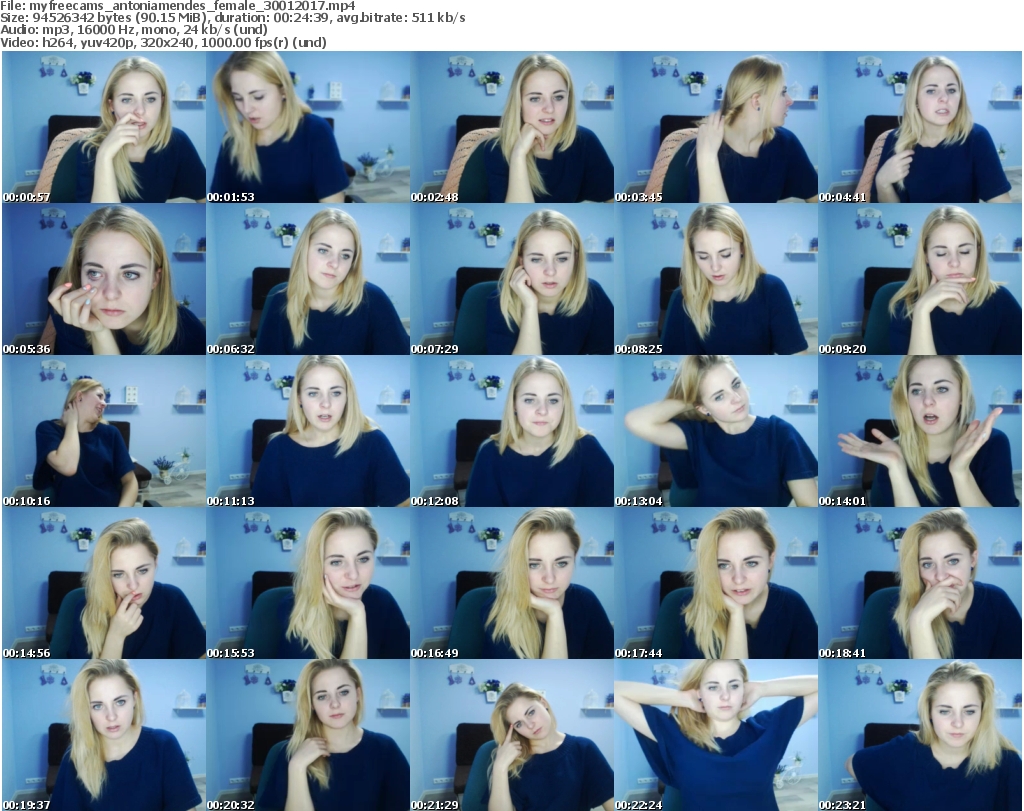Pick the preview frame at 00:16:49

pyautogui.click(x=512, y=583)
